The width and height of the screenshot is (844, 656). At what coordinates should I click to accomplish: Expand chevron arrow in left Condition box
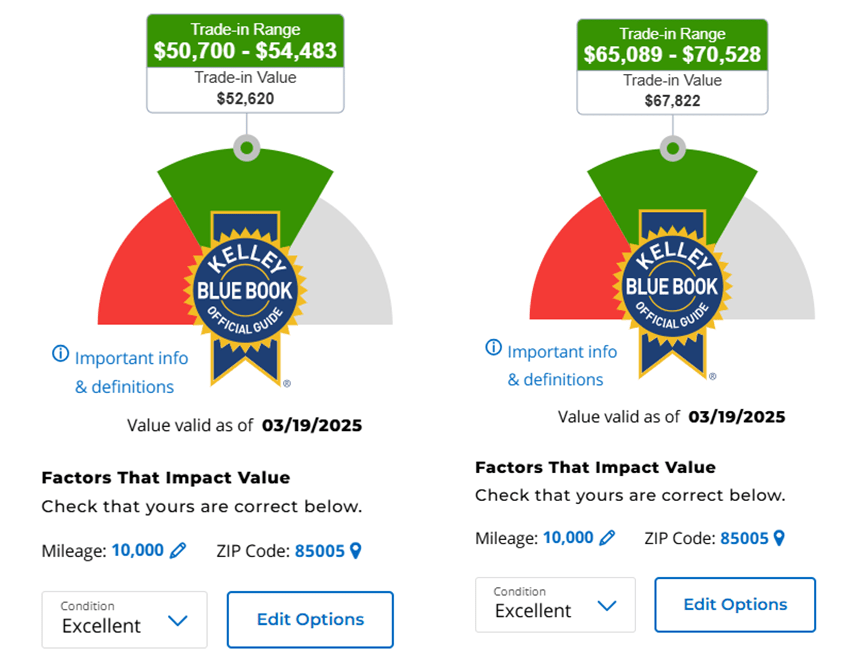pos(178,620)
